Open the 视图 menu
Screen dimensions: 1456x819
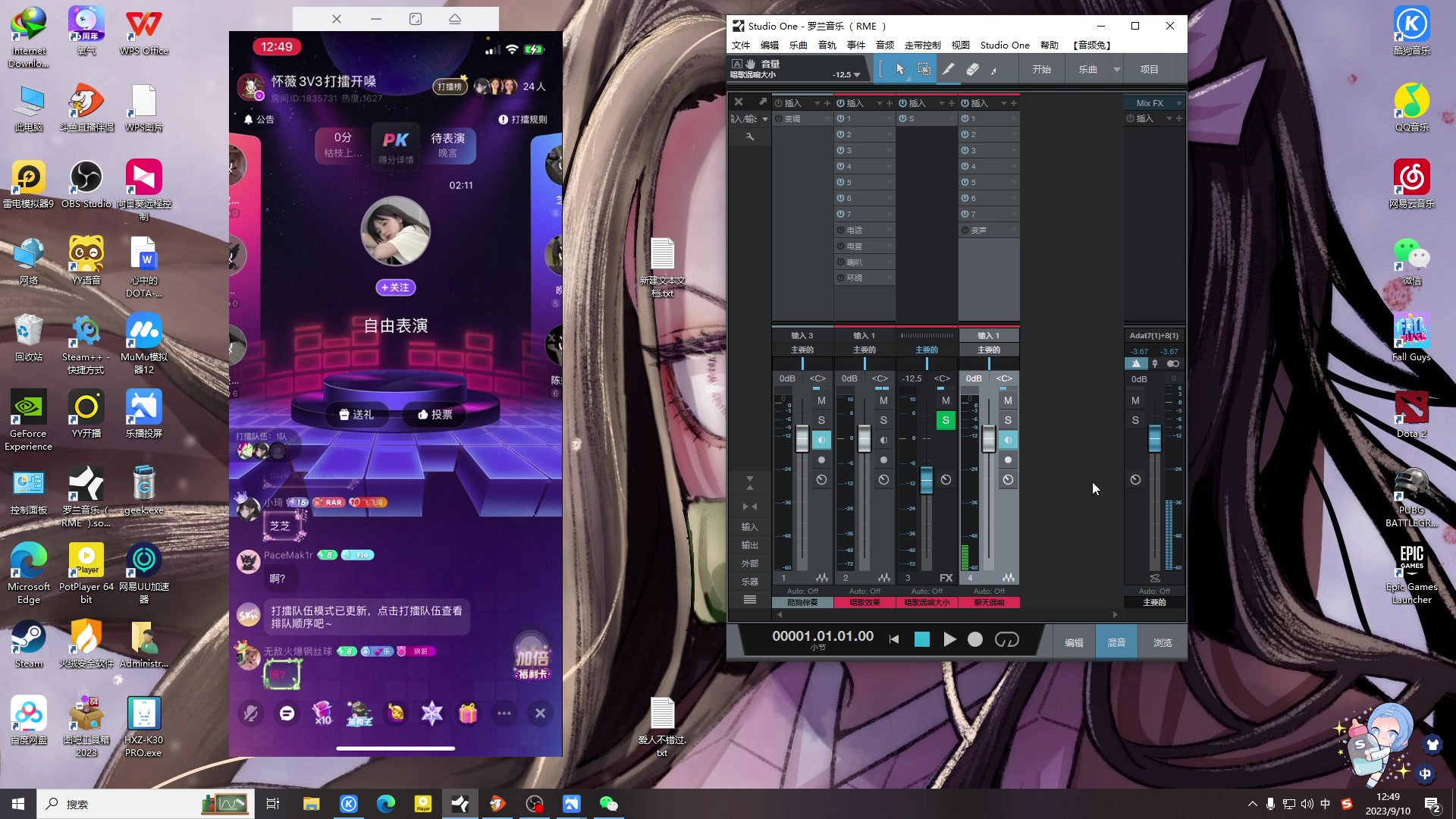[961, 45]
